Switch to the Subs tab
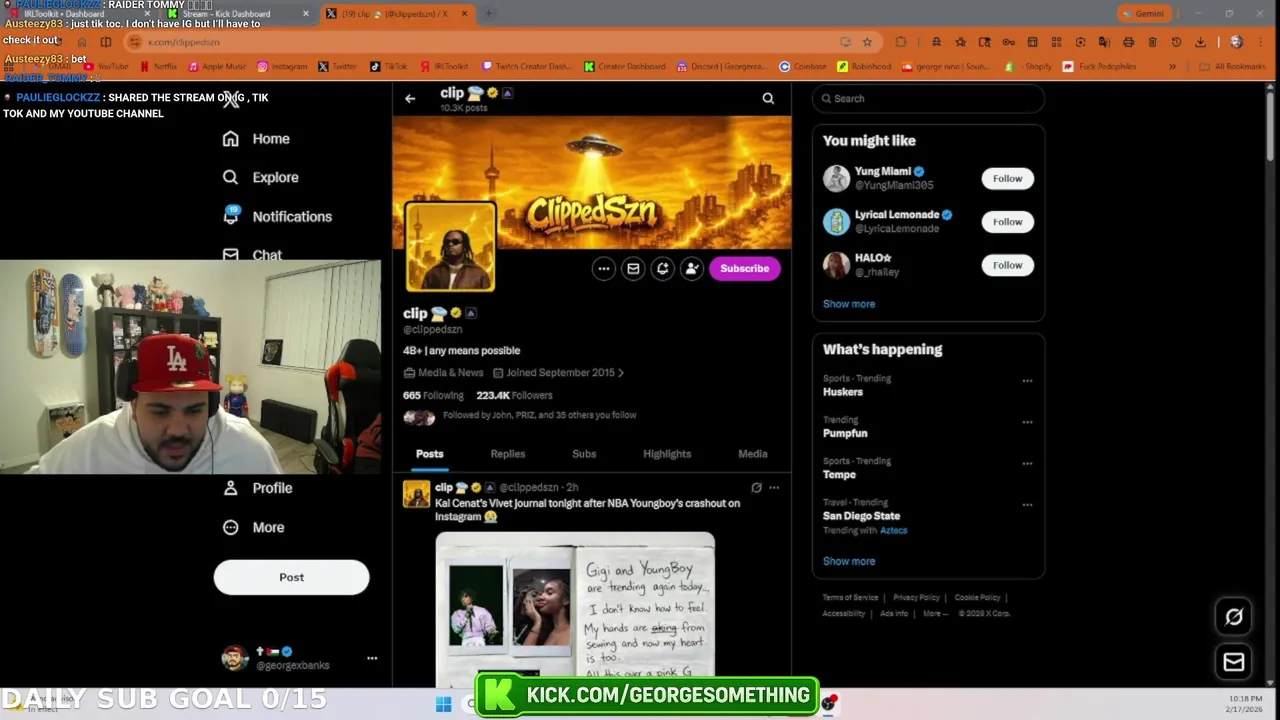Viewport: 1280px width, 720px height. point(584,454)
